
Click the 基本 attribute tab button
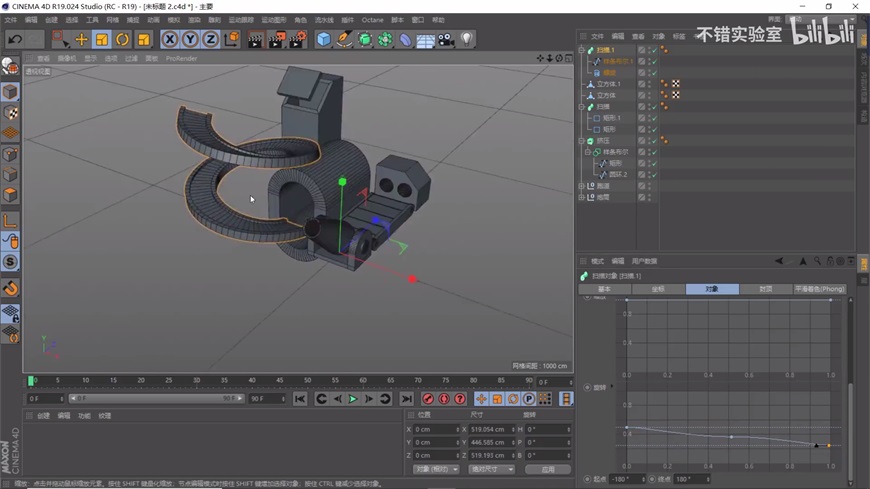[604, 289]
